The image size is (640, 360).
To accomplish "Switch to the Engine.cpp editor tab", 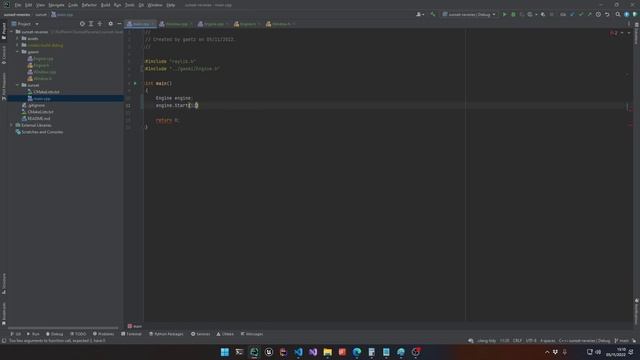I will click(x=213, y=24).
